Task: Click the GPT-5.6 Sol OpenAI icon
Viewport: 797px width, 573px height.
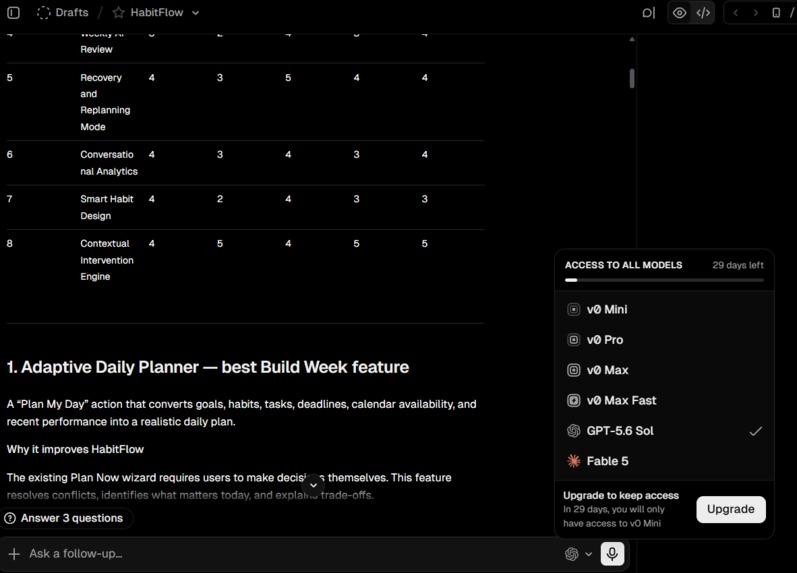Action: (x=573, y=431)
